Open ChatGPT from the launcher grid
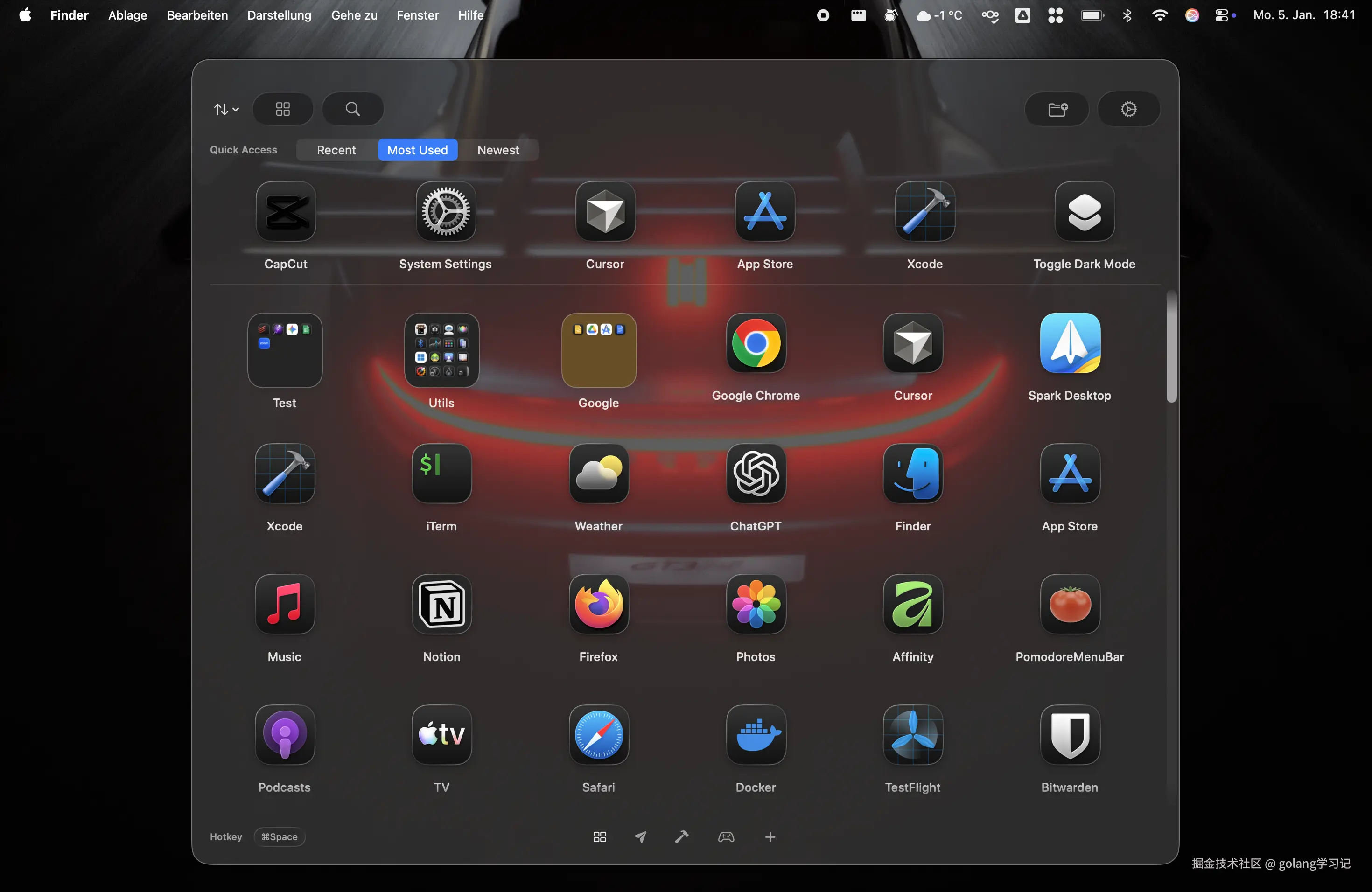The height and width of the screenshot is (892, 1372). point(756,474)
